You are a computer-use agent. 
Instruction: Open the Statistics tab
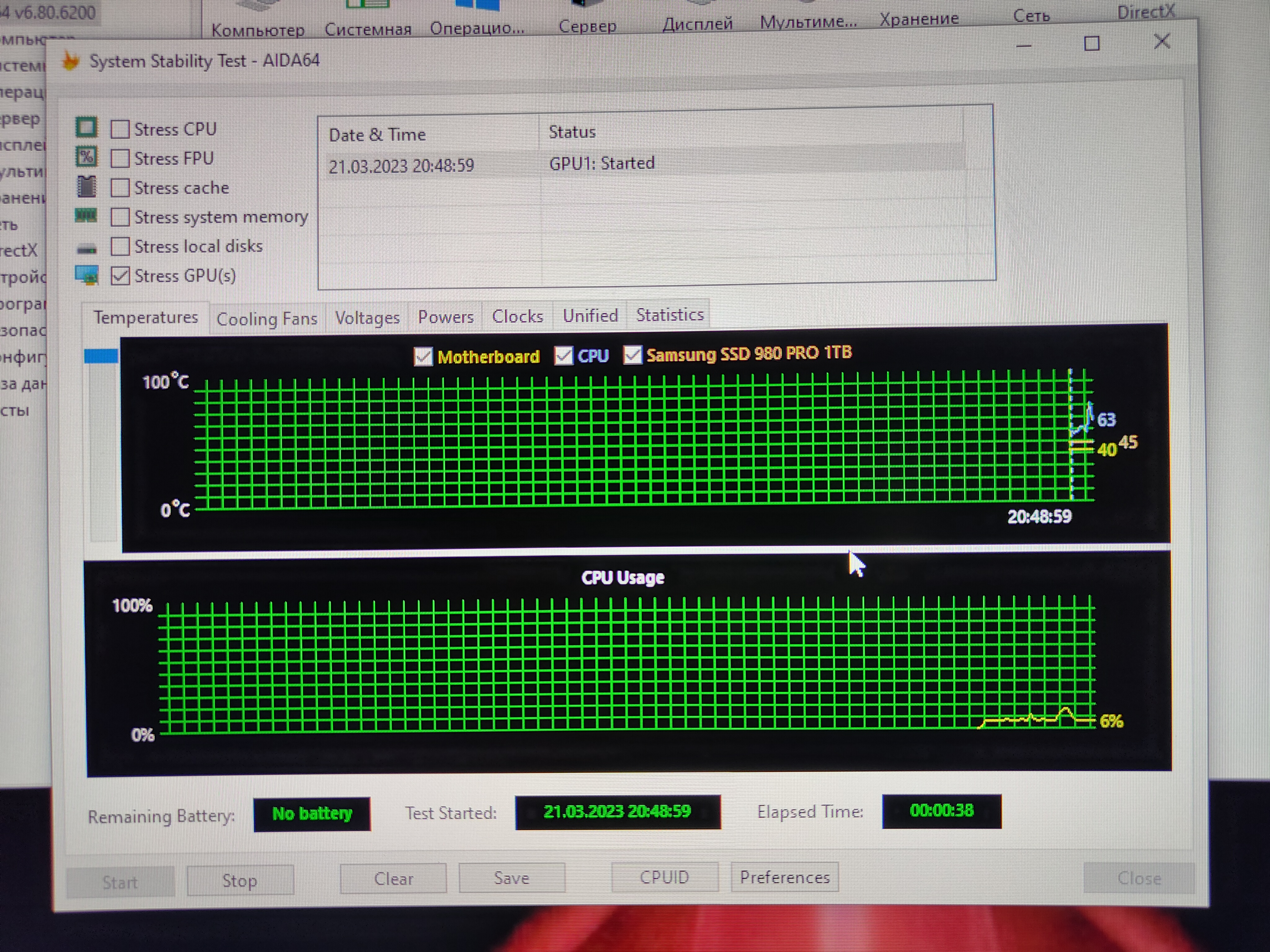tap(669, 315)
